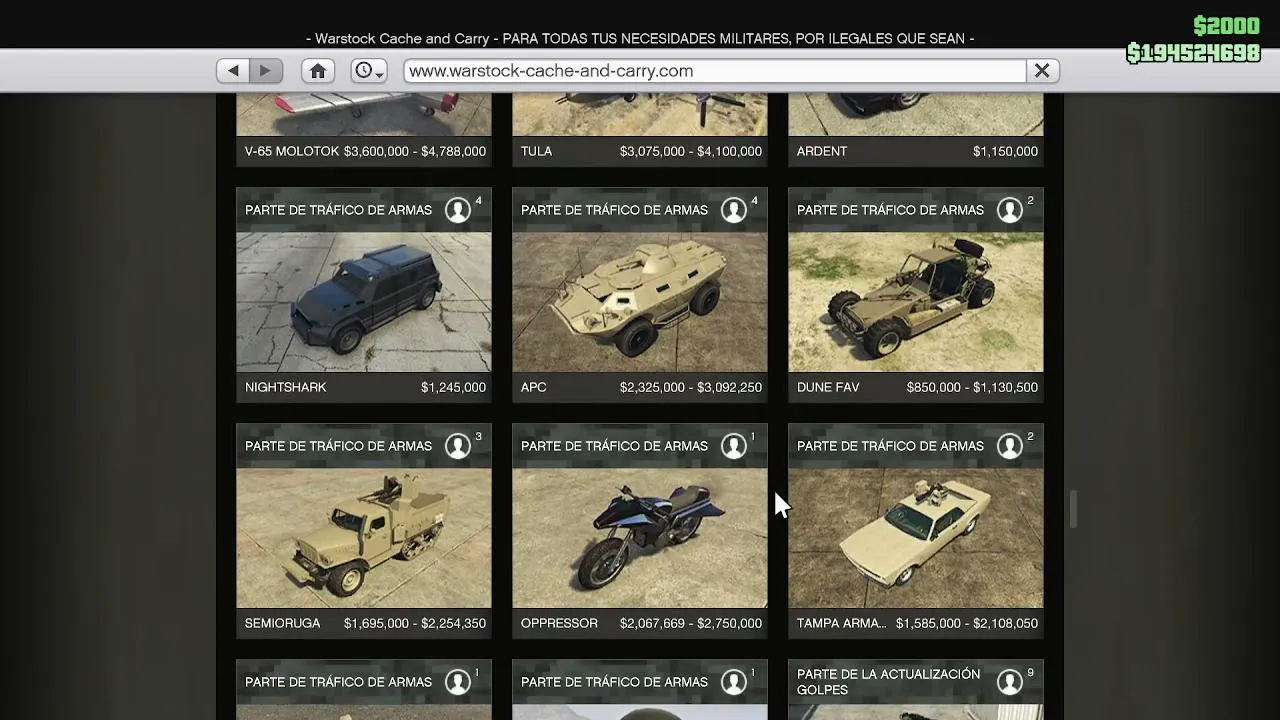Click the APC price $2,325,000 - $3,092,250
1280x720 pixels.
point(691,387)
